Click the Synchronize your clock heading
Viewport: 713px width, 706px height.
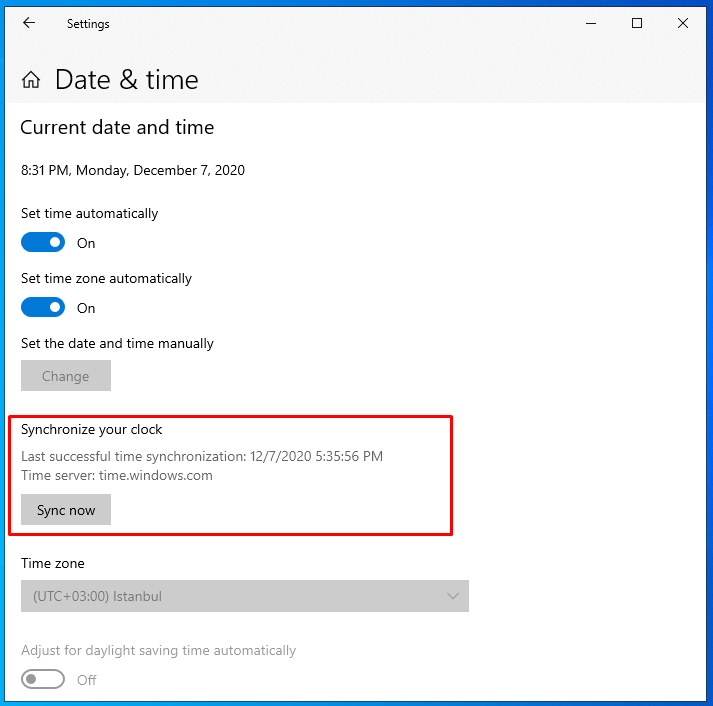[x=91, y=430]
